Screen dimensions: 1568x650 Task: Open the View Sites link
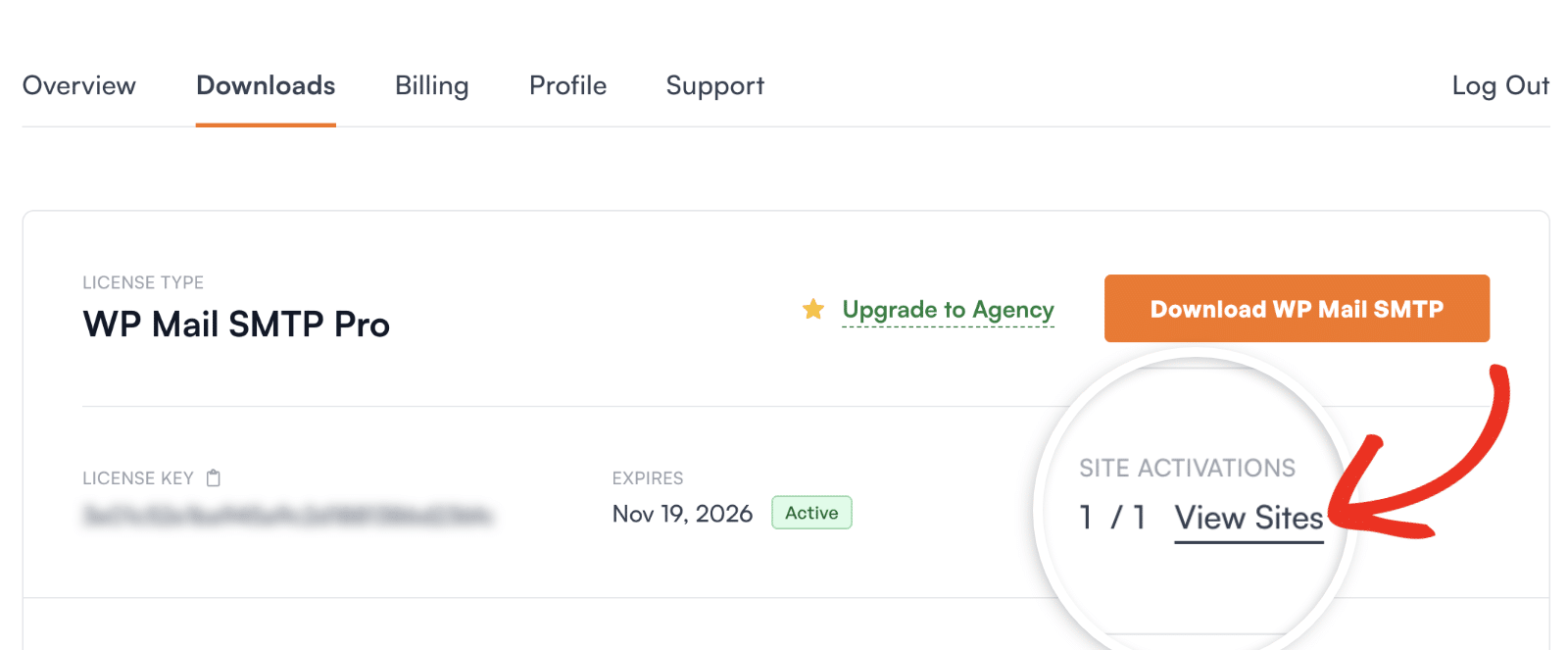1249,518
